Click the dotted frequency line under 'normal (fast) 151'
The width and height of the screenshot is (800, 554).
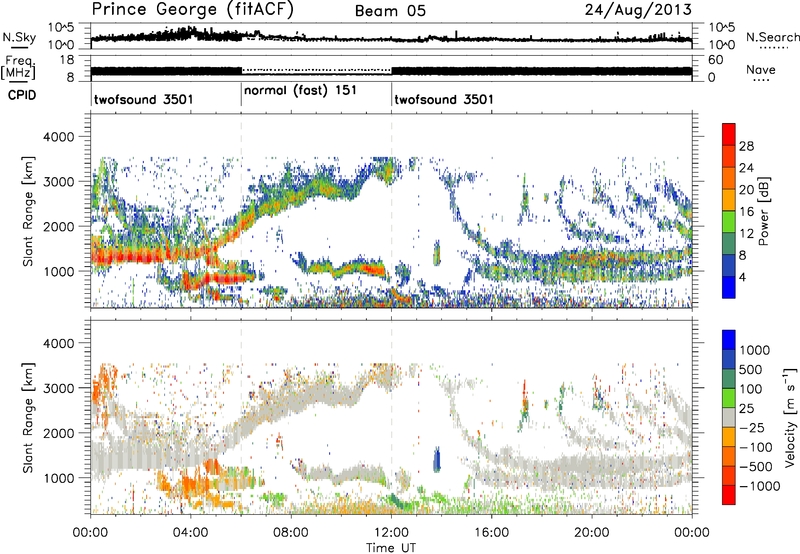pos(316,70)
